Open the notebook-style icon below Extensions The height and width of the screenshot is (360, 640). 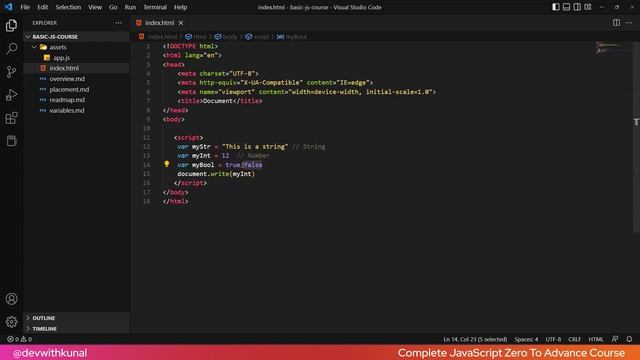tap(11, 141)
